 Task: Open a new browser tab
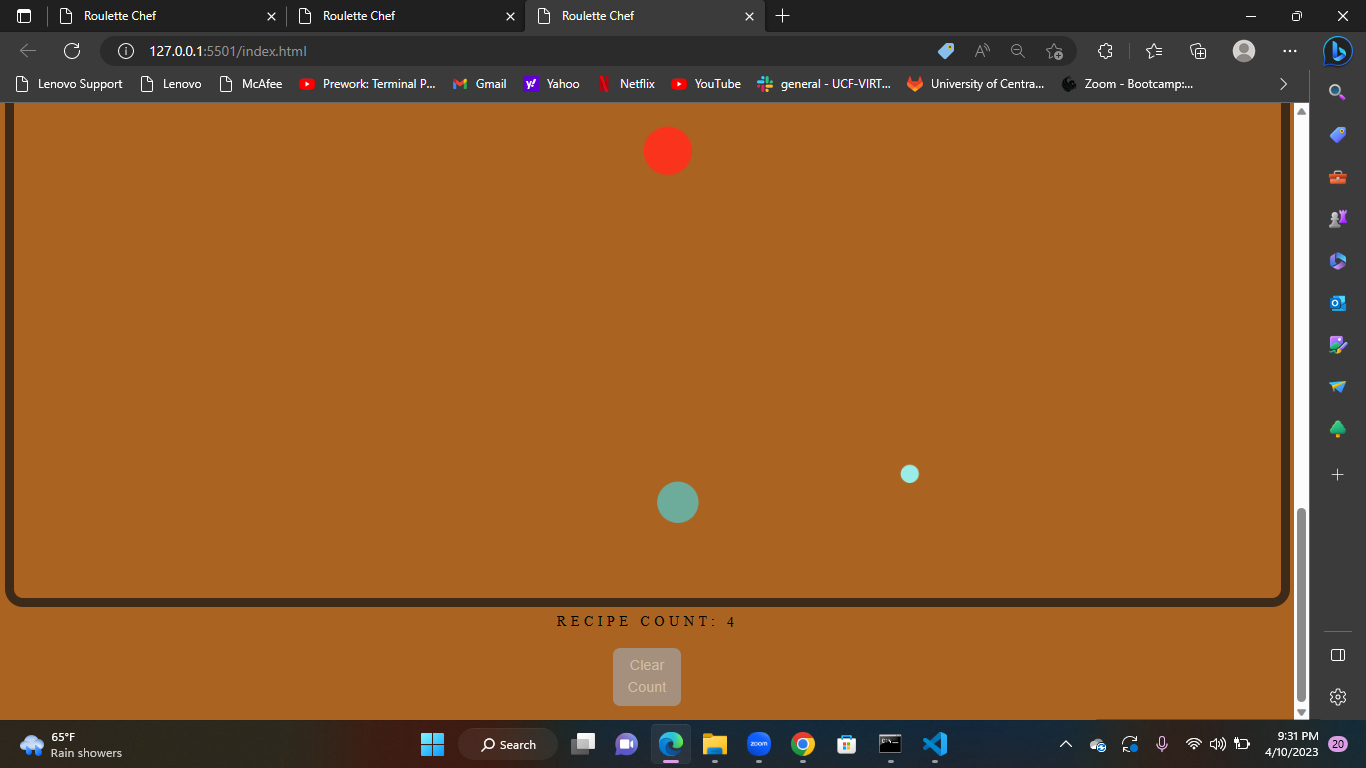[x=783, y=16]
